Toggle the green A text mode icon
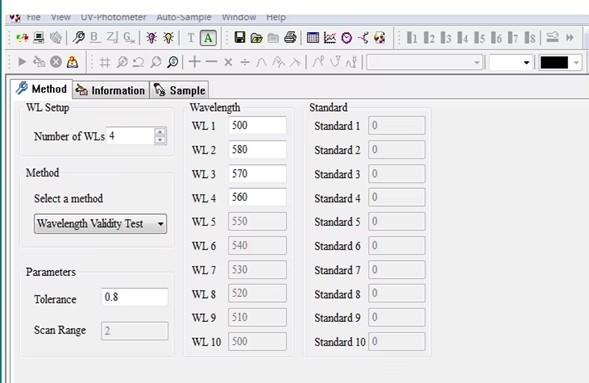The height and width of the screenshot is (383, 589). (208, 38)
